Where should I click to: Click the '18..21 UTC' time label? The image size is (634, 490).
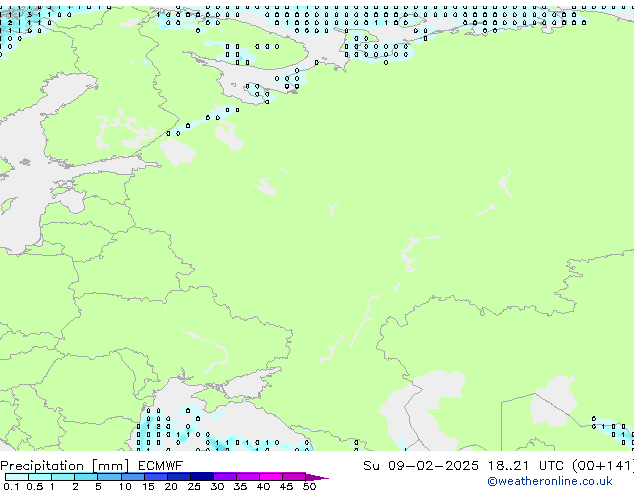coord(526,466)
